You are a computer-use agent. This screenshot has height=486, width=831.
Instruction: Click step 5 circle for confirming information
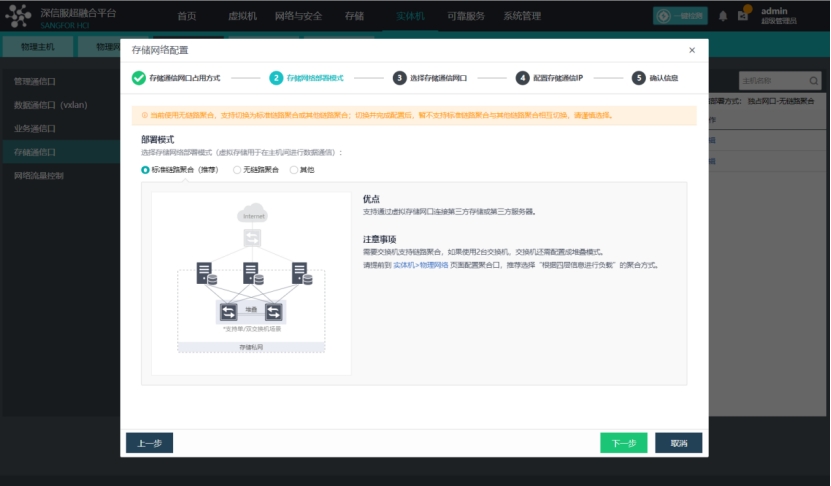tap(639, 78)
